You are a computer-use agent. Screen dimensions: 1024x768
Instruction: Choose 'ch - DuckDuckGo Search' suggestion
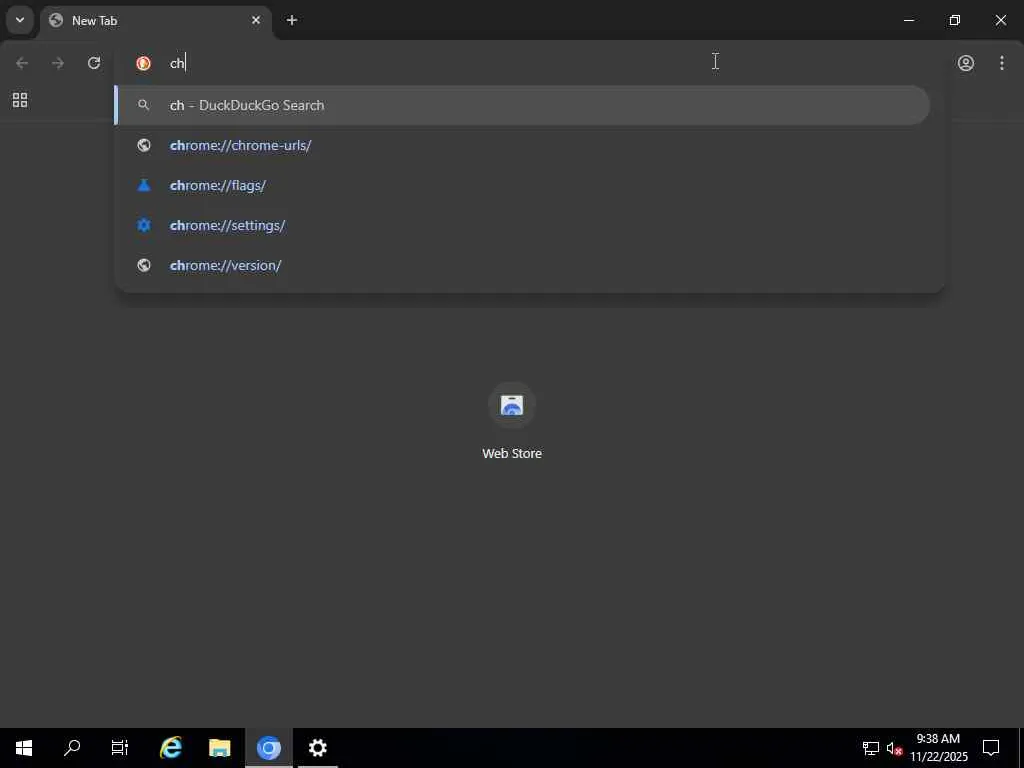(522, 105)
